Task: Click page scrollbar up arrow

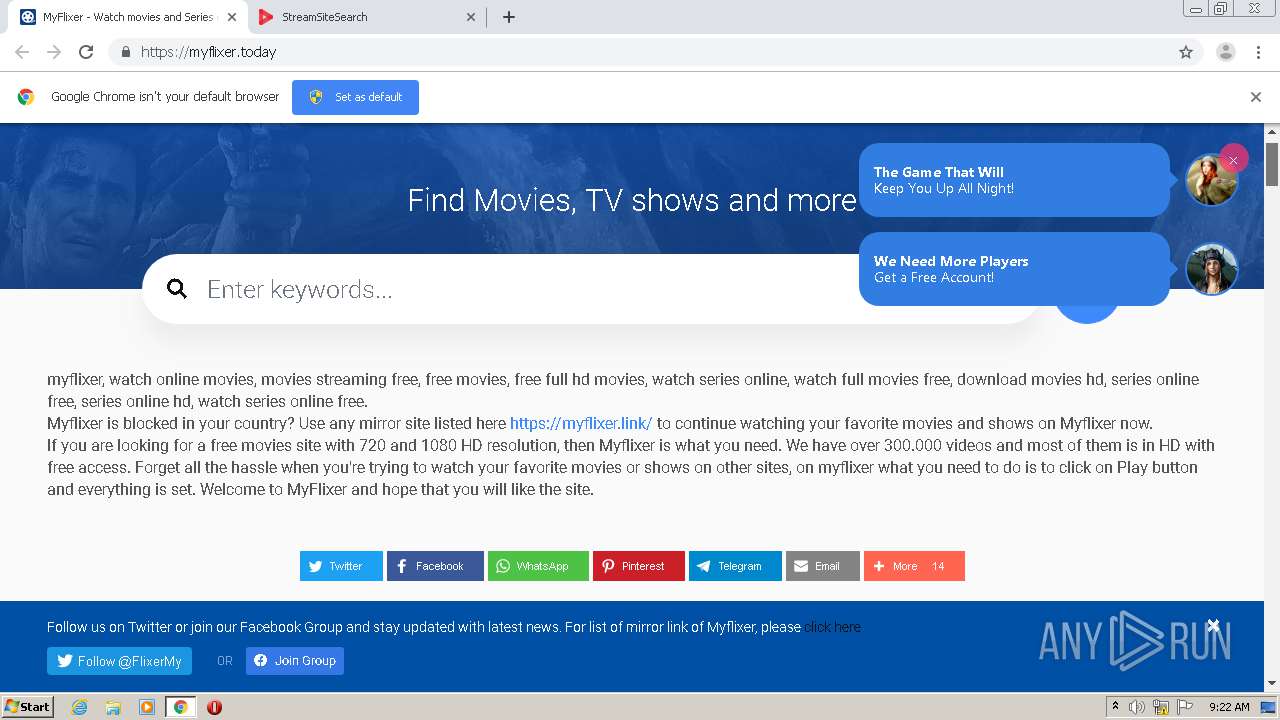Action: point(1272,132)
